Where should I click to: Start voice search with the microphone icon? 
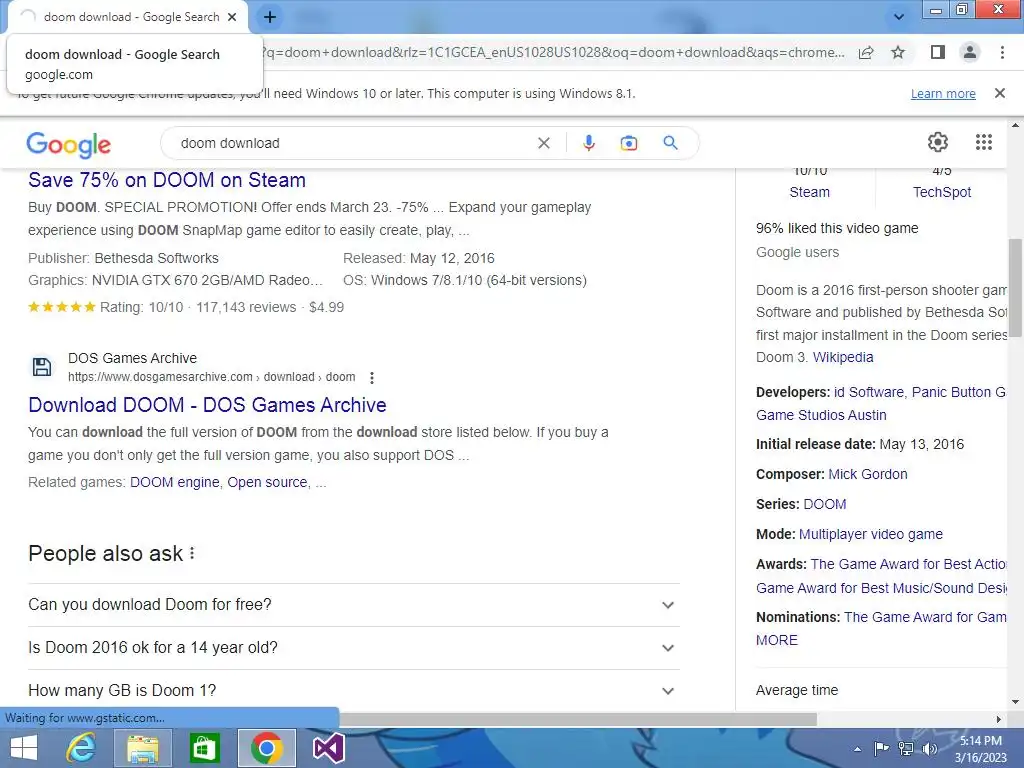tap(588, 143)
